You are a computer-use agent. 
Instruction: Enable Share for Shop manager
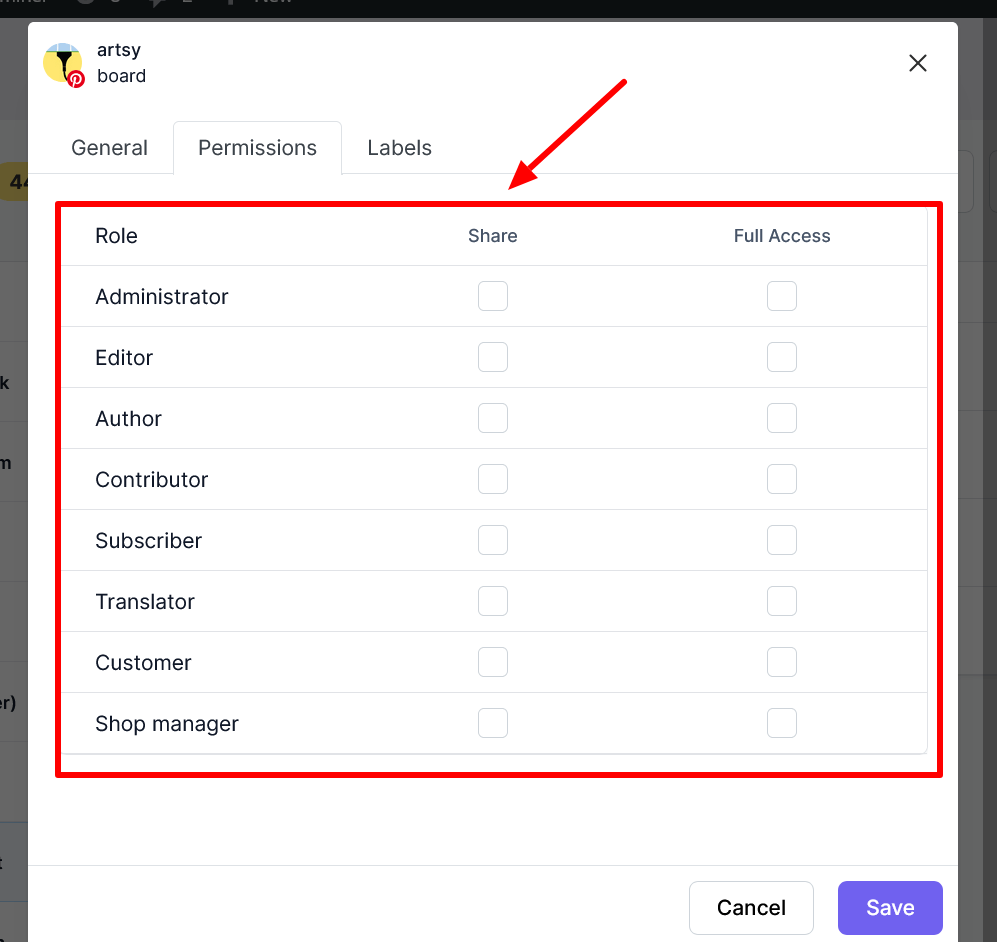[493, 723]
